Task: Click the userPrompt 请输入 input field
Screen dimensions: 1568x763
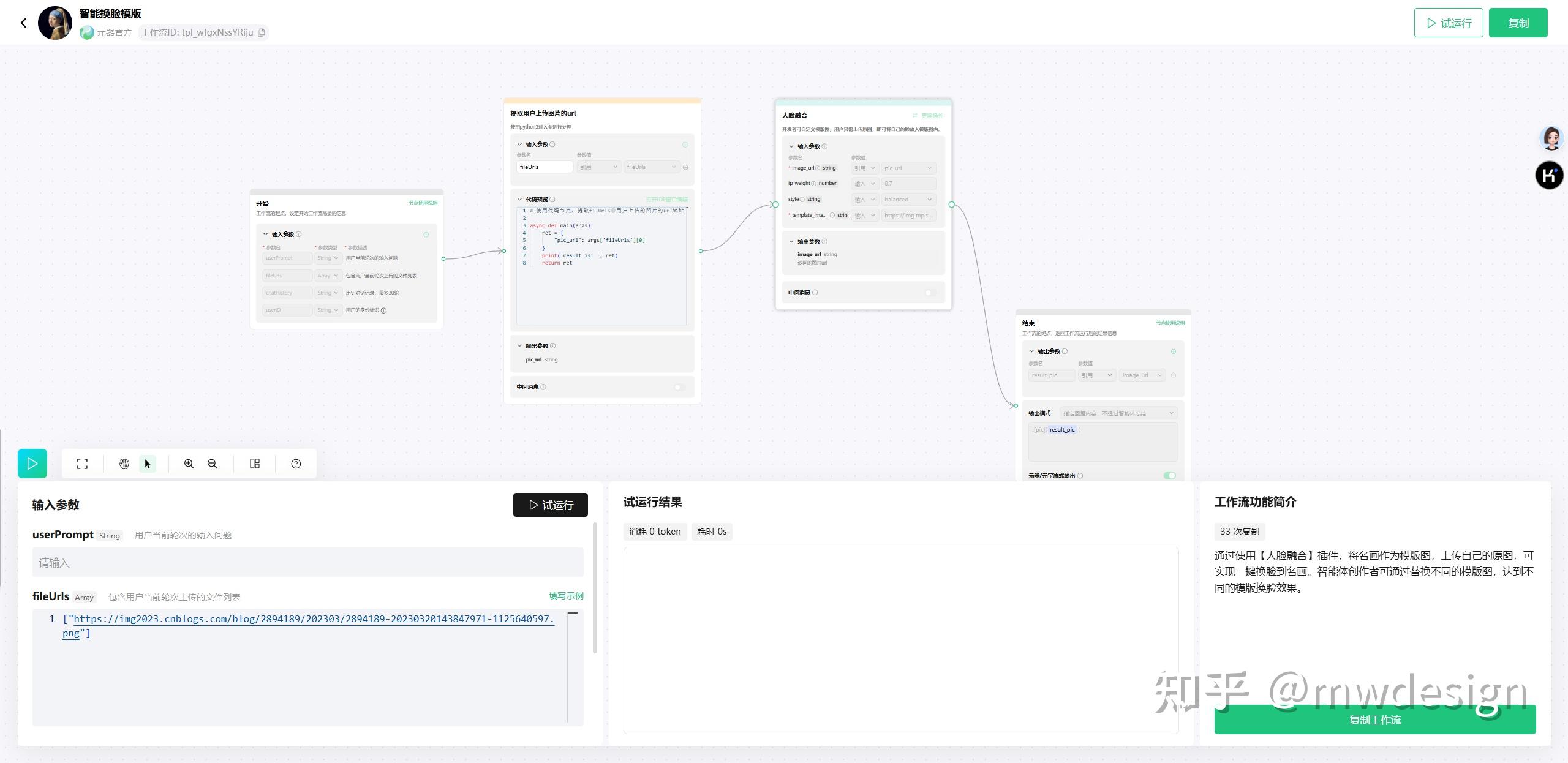Action: tap(307, 563)
